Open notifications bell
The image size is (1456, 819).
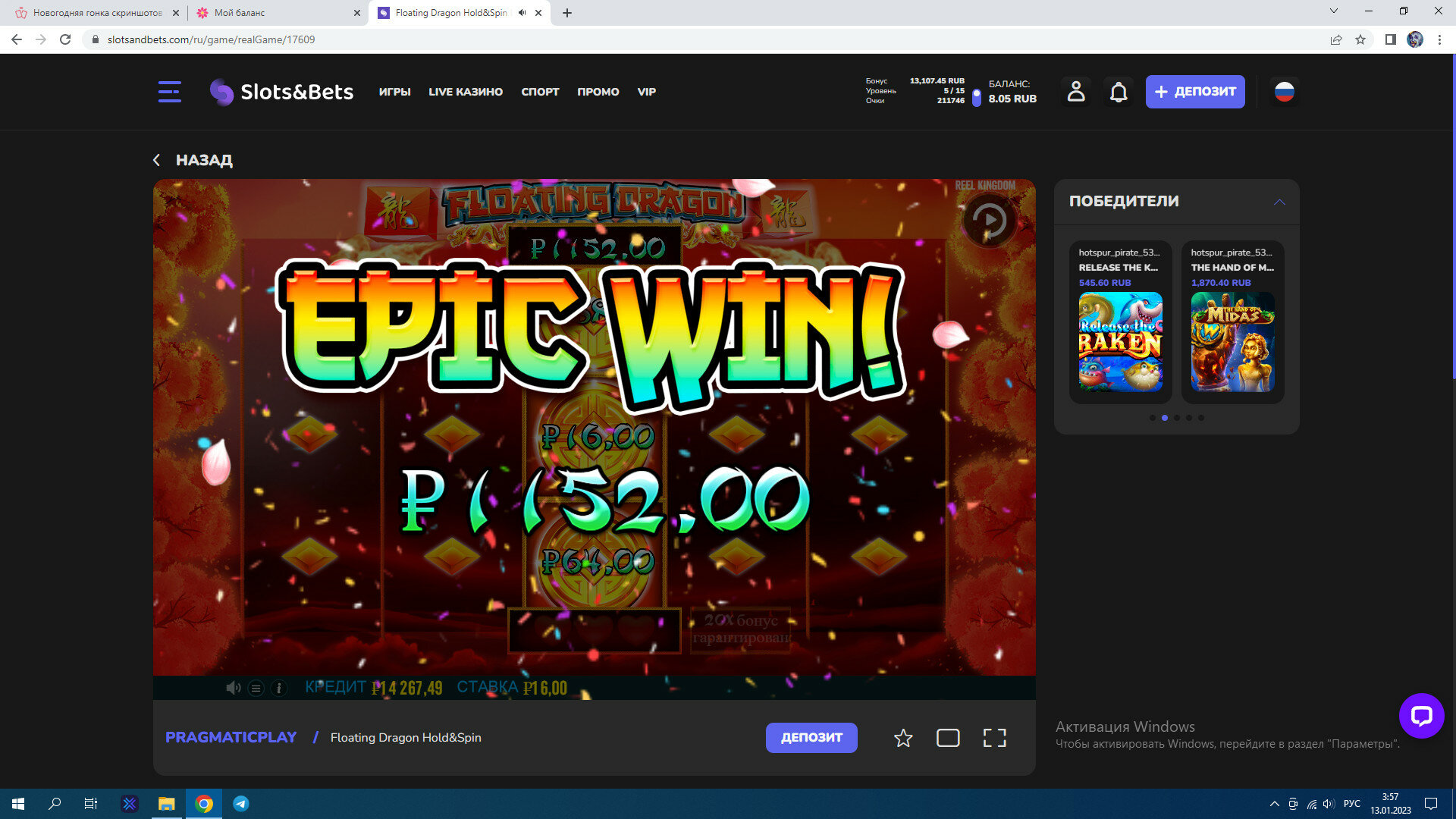(1119, 92)
